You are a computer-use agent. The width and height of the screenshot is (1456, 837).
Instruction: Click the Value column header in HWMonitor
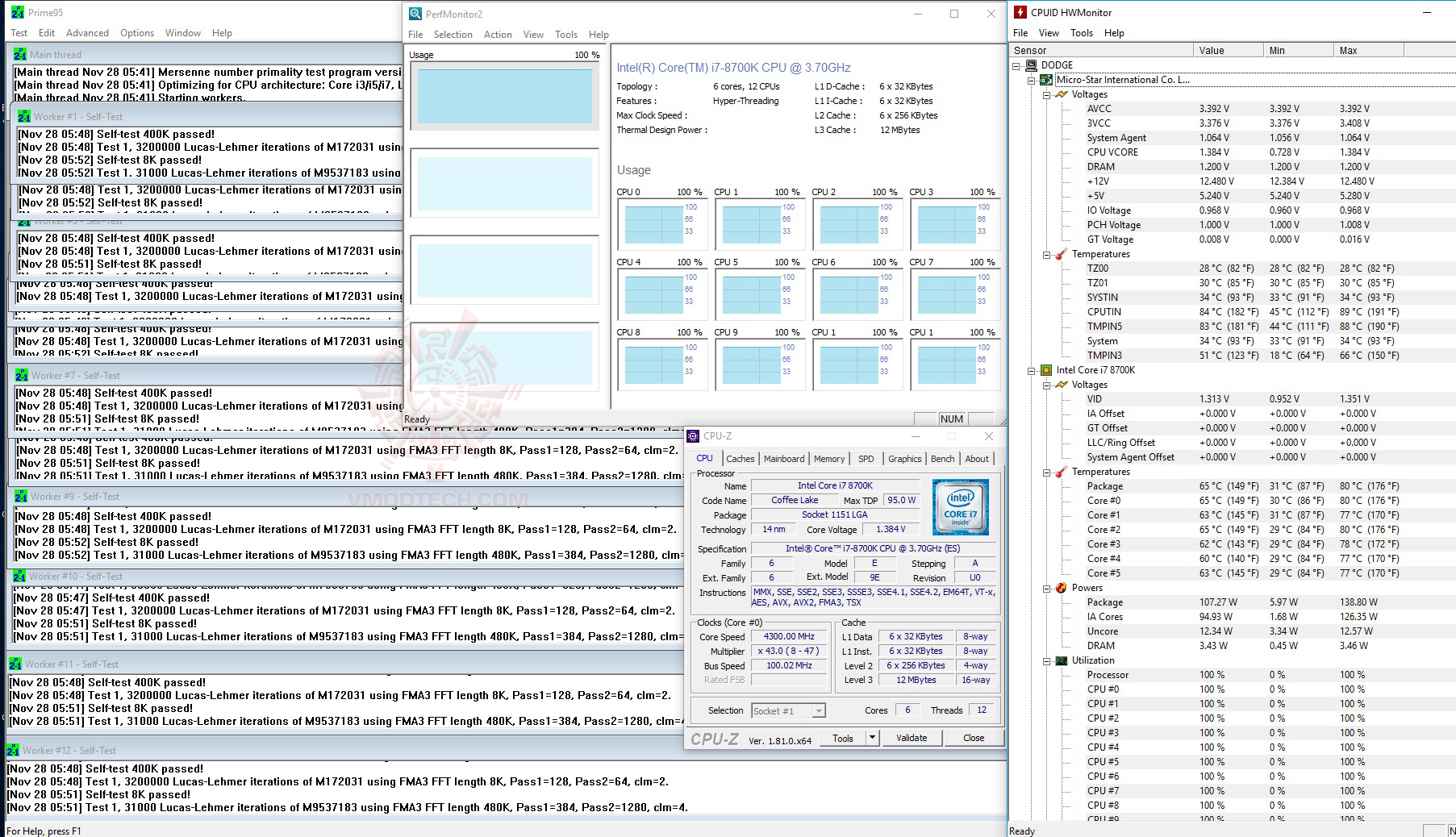(1229, 50)
